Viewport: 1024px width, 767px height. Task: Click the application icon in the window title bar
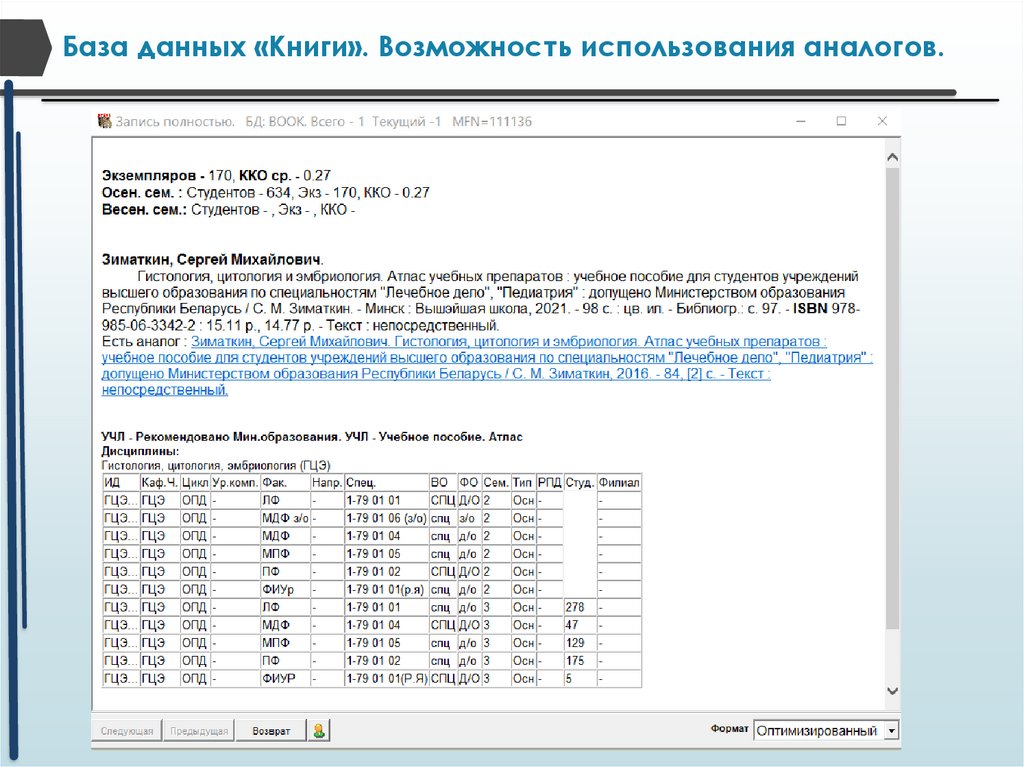(104, 121)
